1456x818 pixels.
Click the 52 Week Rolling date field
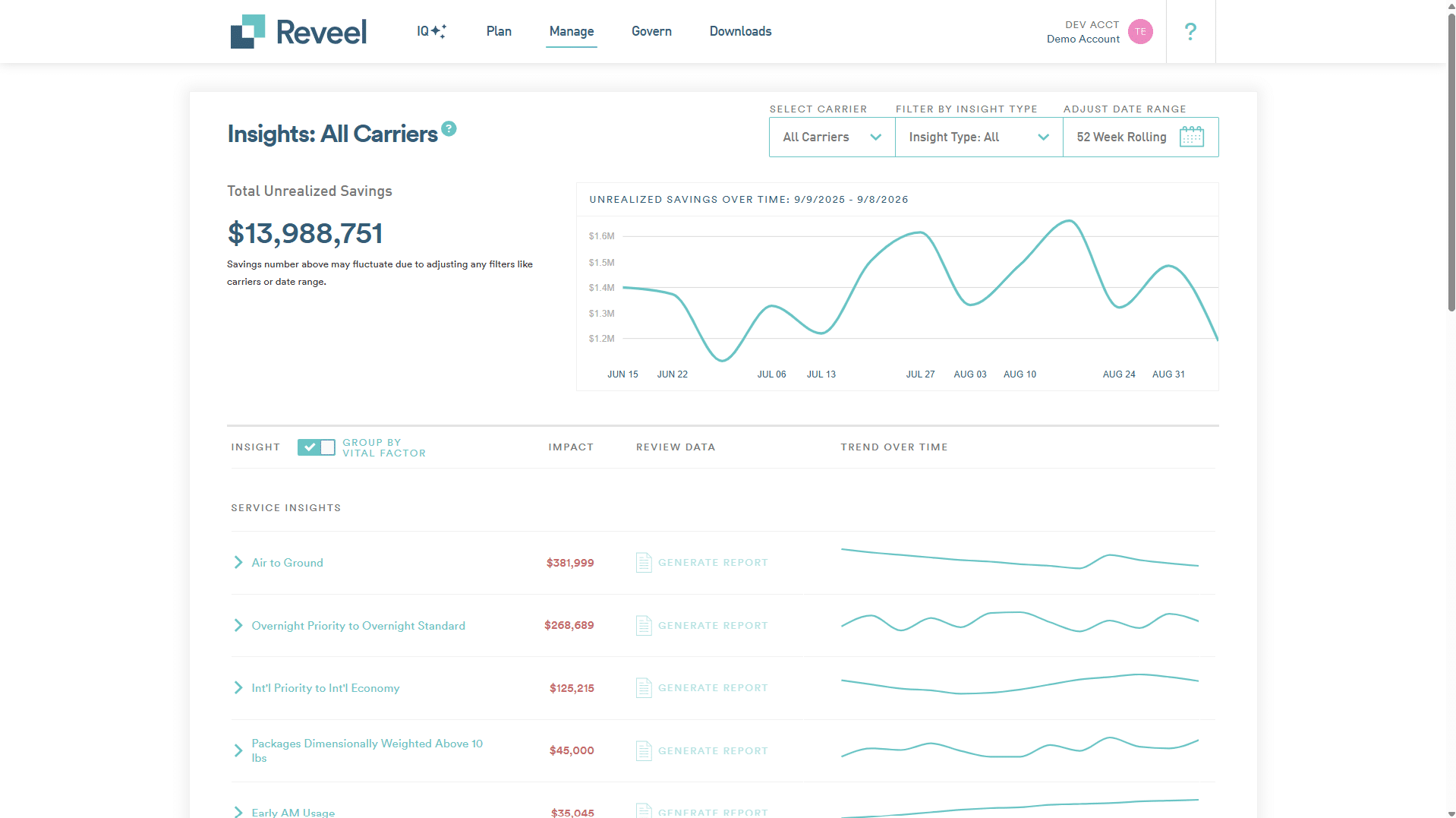pyautogui.click(x=1140, y=137)
